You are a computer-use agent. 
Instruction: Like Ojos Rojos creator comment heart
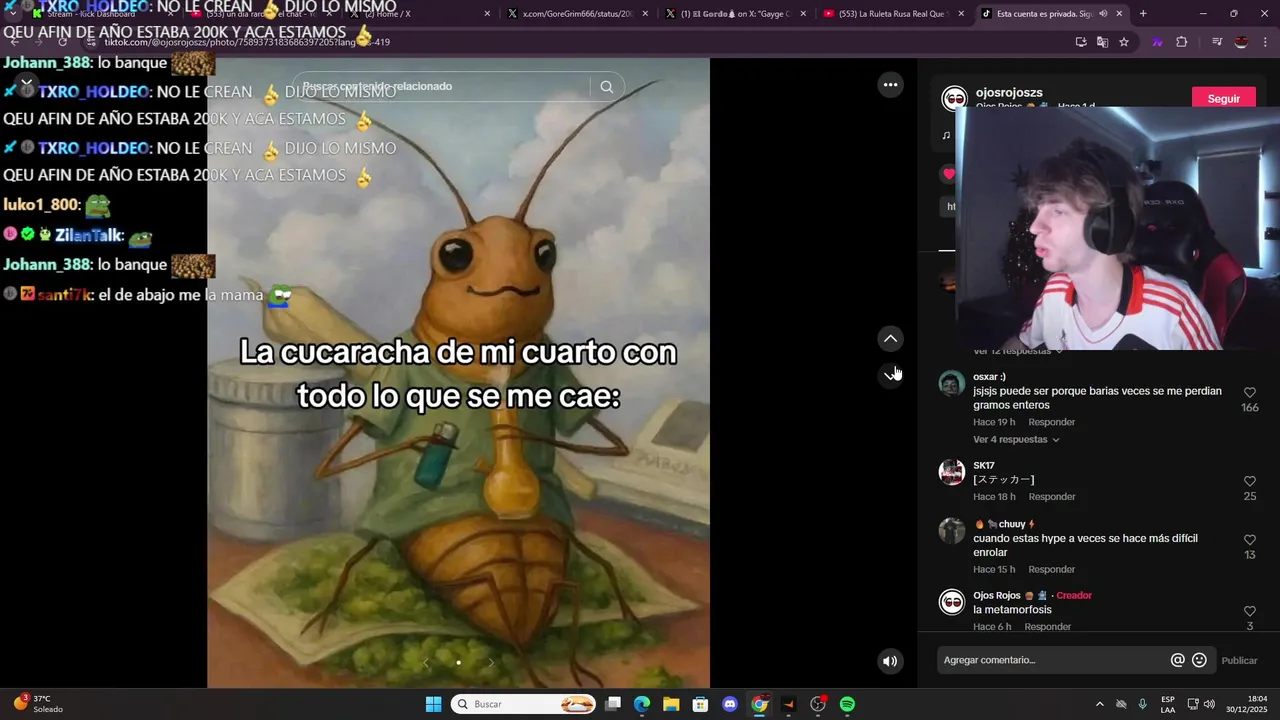pyautogui.click(x=1249, y=611)
